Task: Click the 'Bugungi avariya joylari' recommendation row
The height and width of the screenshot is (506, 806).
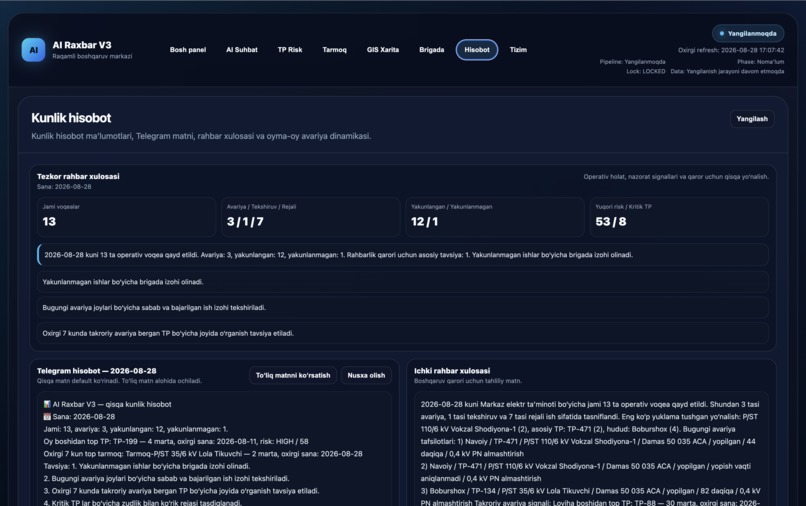Action: click(x=402, y=308)
